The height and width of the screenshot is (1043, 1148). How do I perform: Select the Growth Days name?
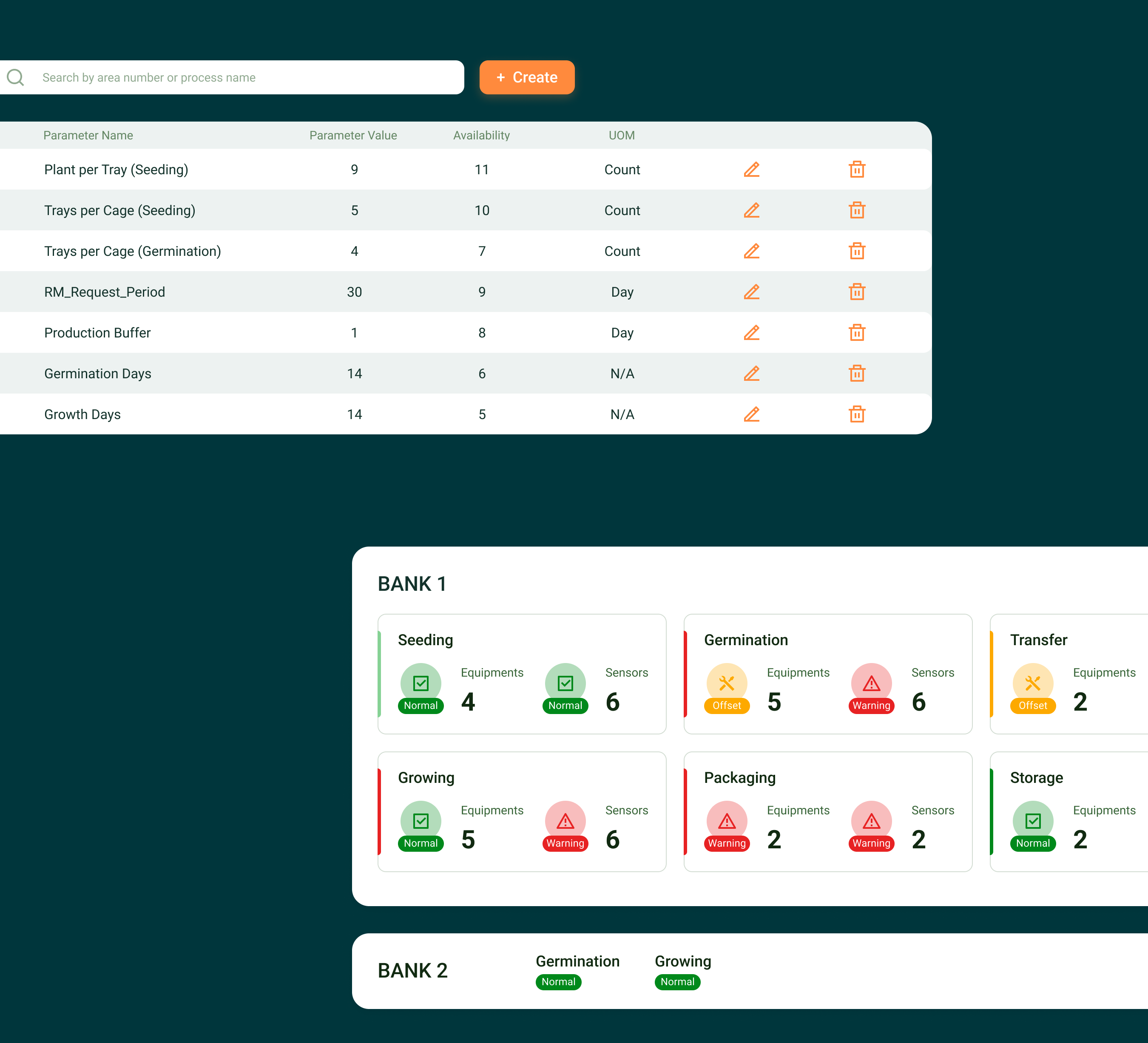(x=82, y=414)
